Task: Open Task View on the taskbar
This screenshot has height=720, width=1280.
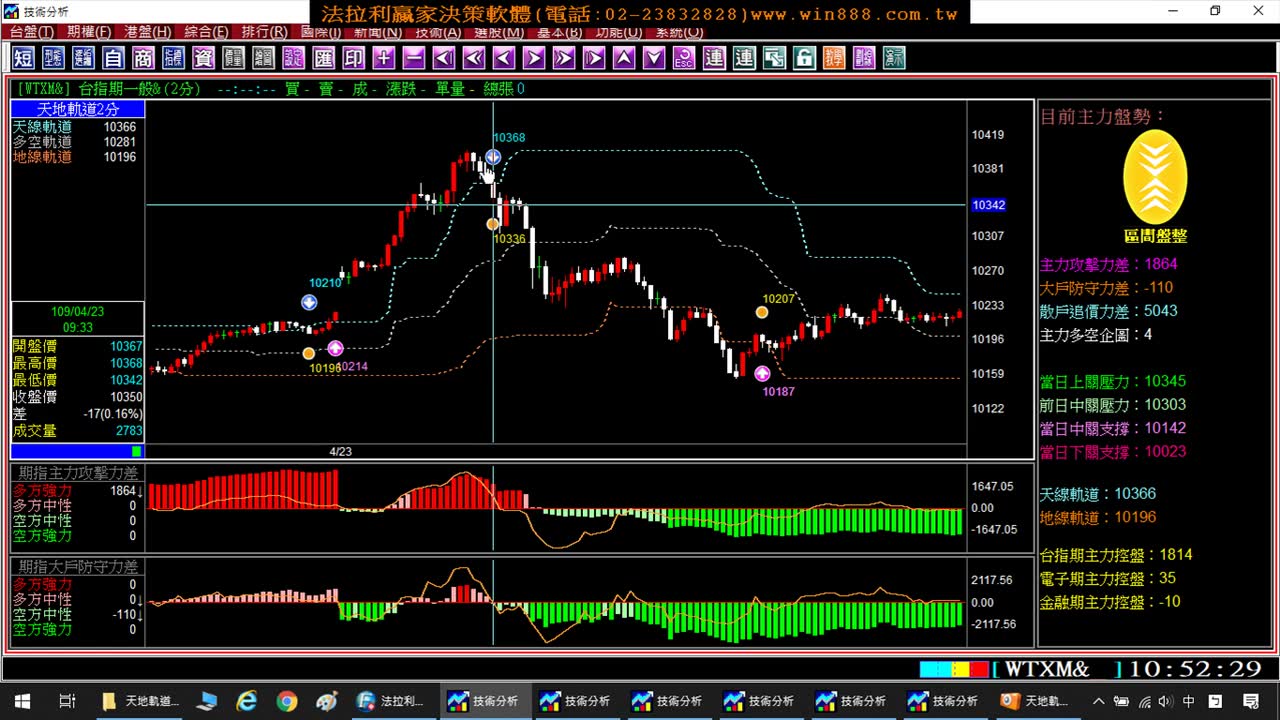Action: pyautogui.click(x=68, y=701)
